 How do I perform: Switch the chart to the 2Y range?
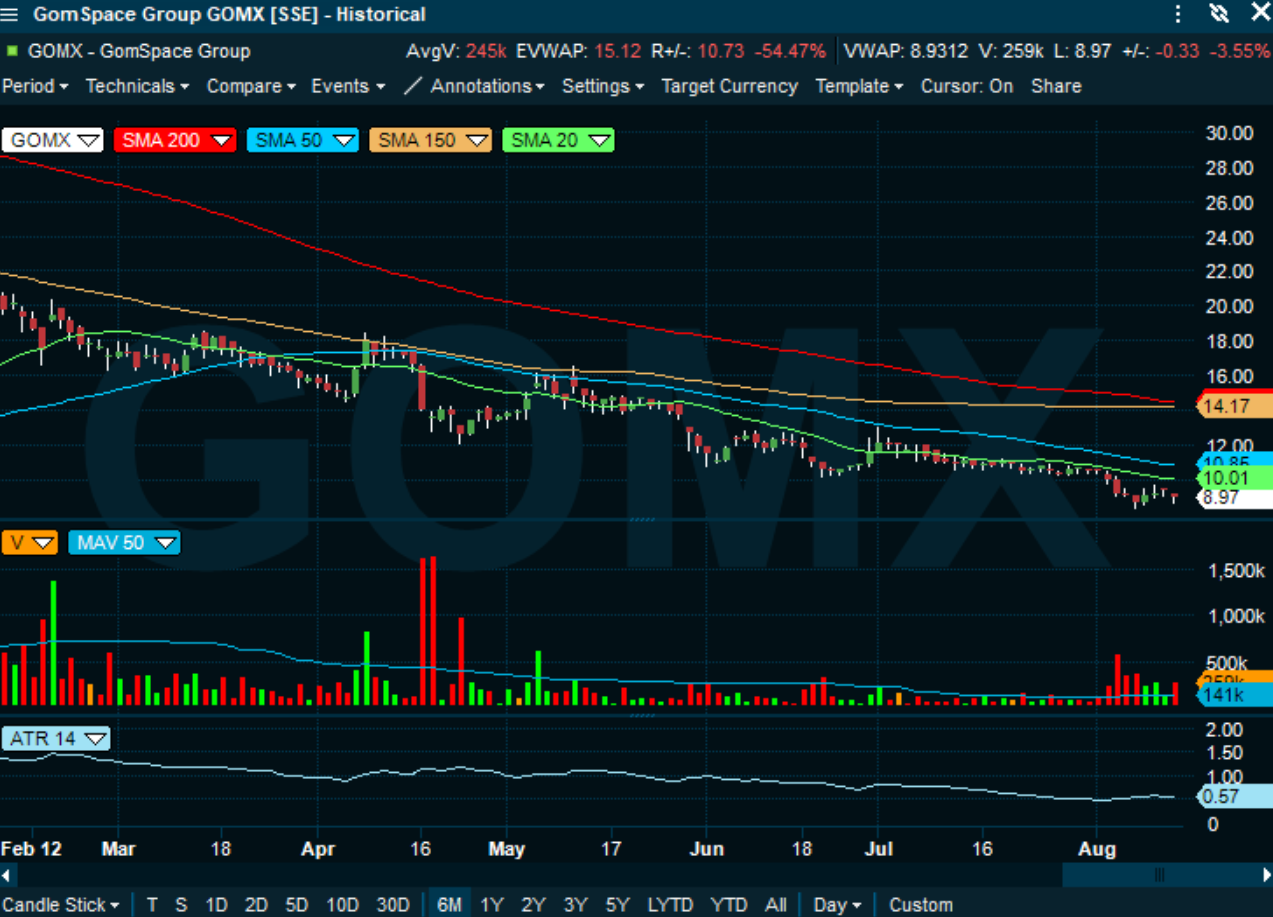pos(534,905)
